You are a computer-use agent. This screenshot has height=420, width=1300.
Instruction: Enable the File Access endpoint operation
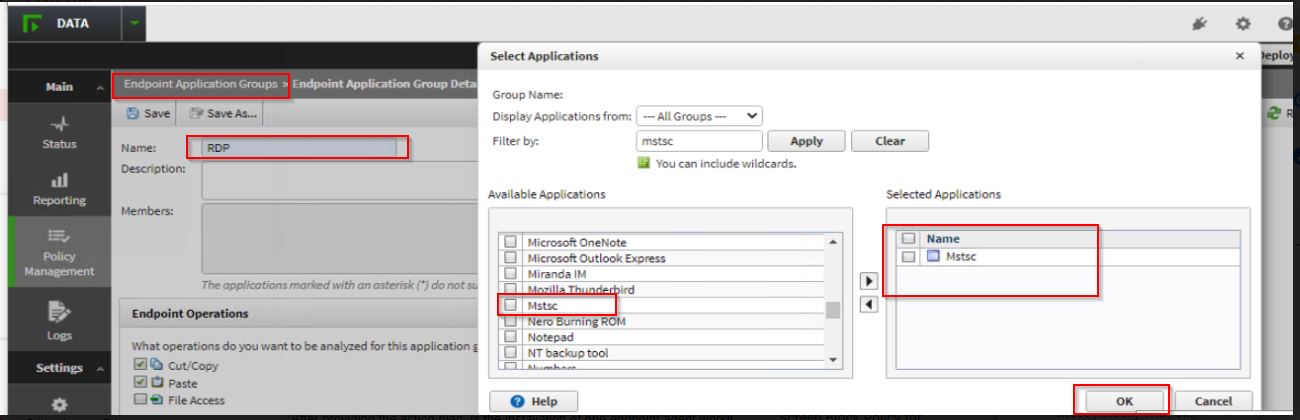140,400
